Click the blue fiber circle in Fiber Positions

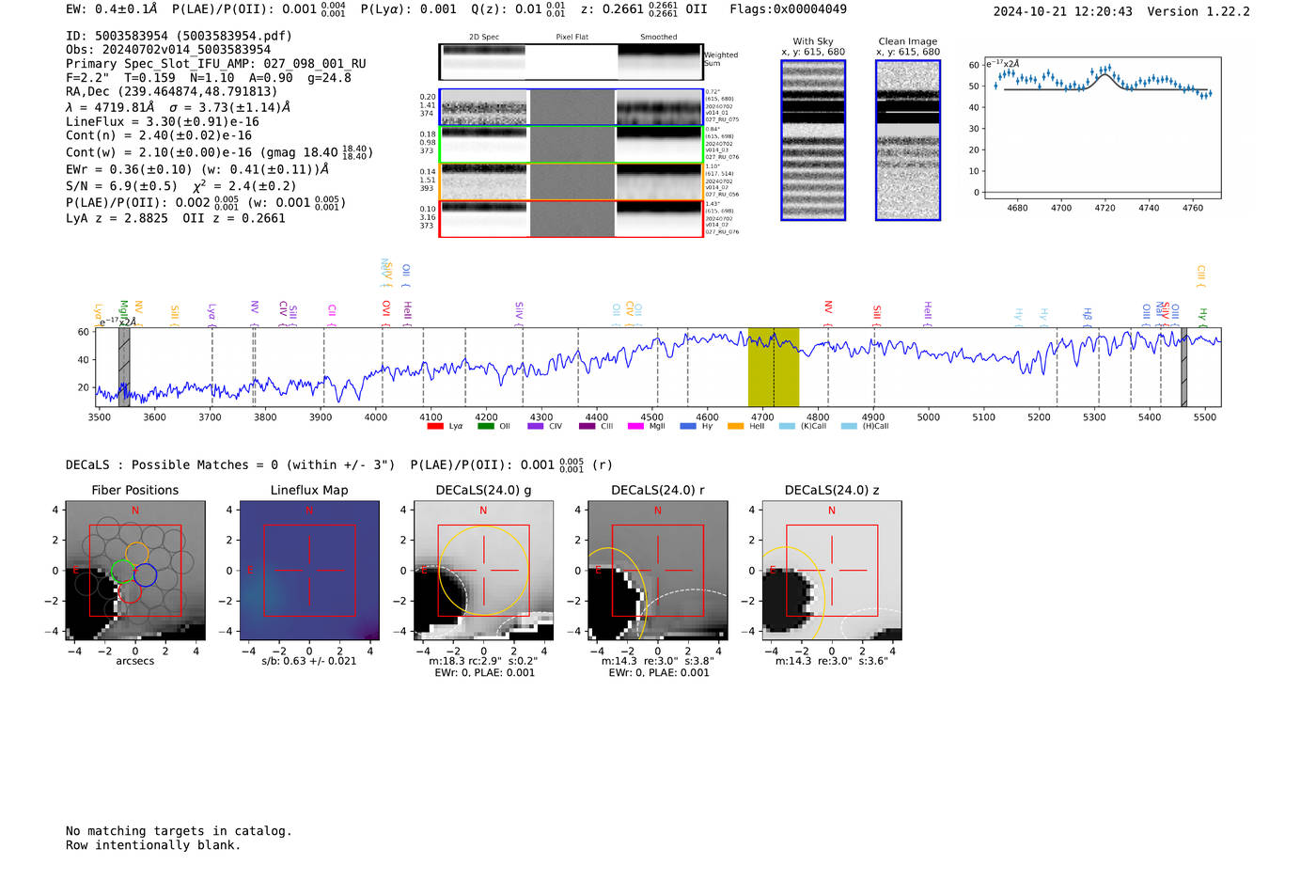[145, 574]
